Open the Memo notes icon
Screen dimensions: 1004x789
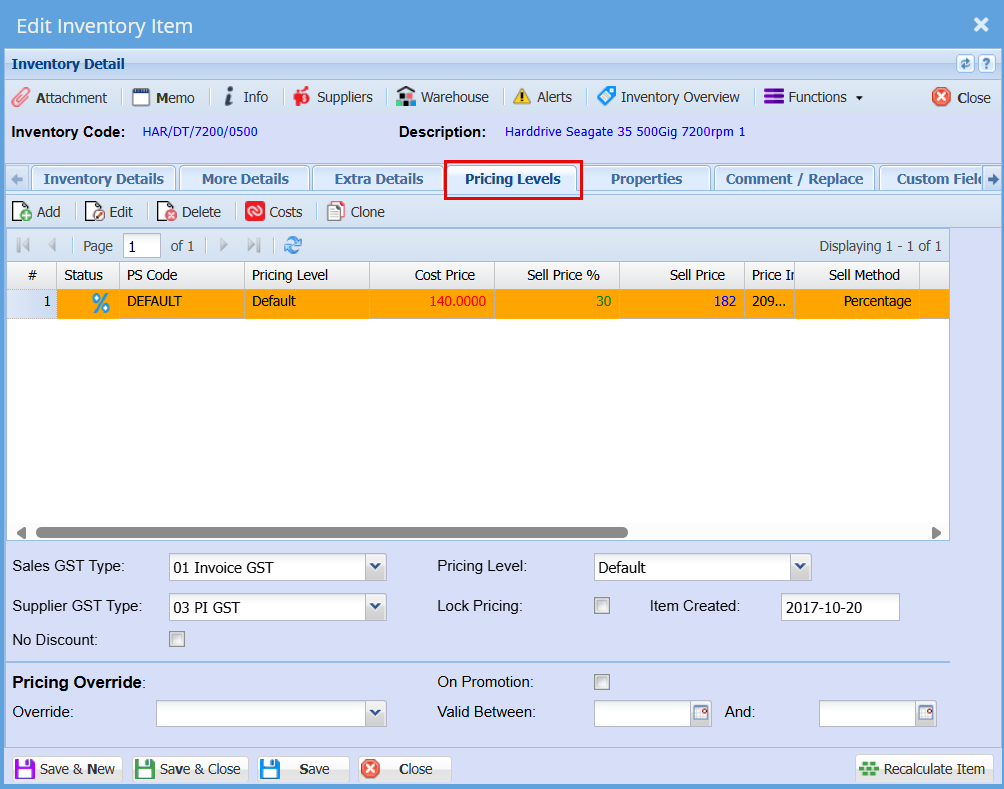(163, 97)
